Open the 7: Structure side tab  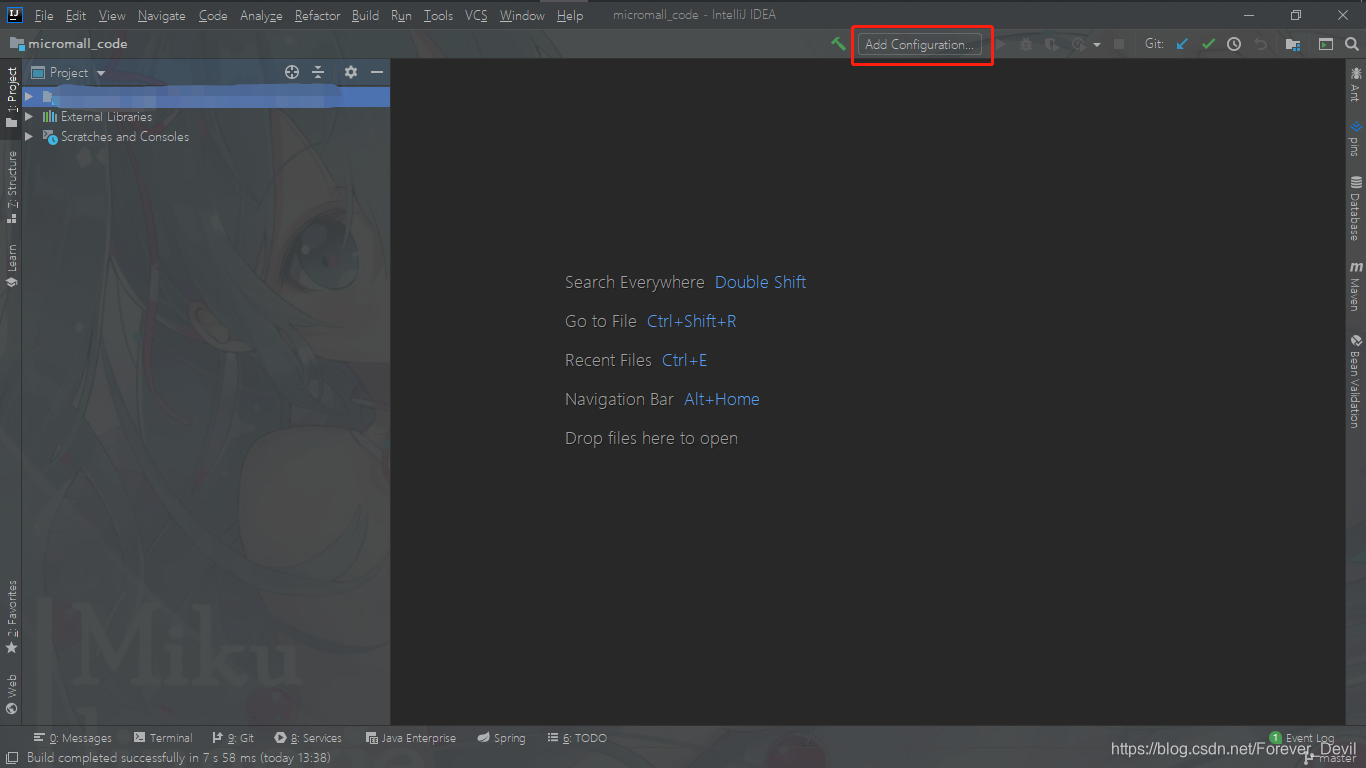point(11,187)
